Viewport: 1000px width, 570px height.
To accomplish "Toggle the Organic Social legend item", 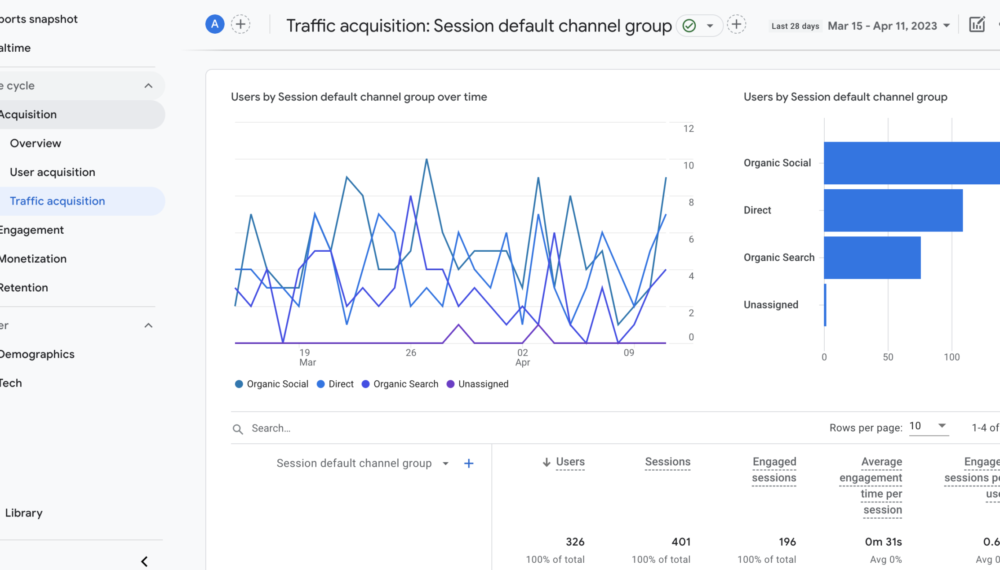I will pyautogui.click(x=271, y=384).
